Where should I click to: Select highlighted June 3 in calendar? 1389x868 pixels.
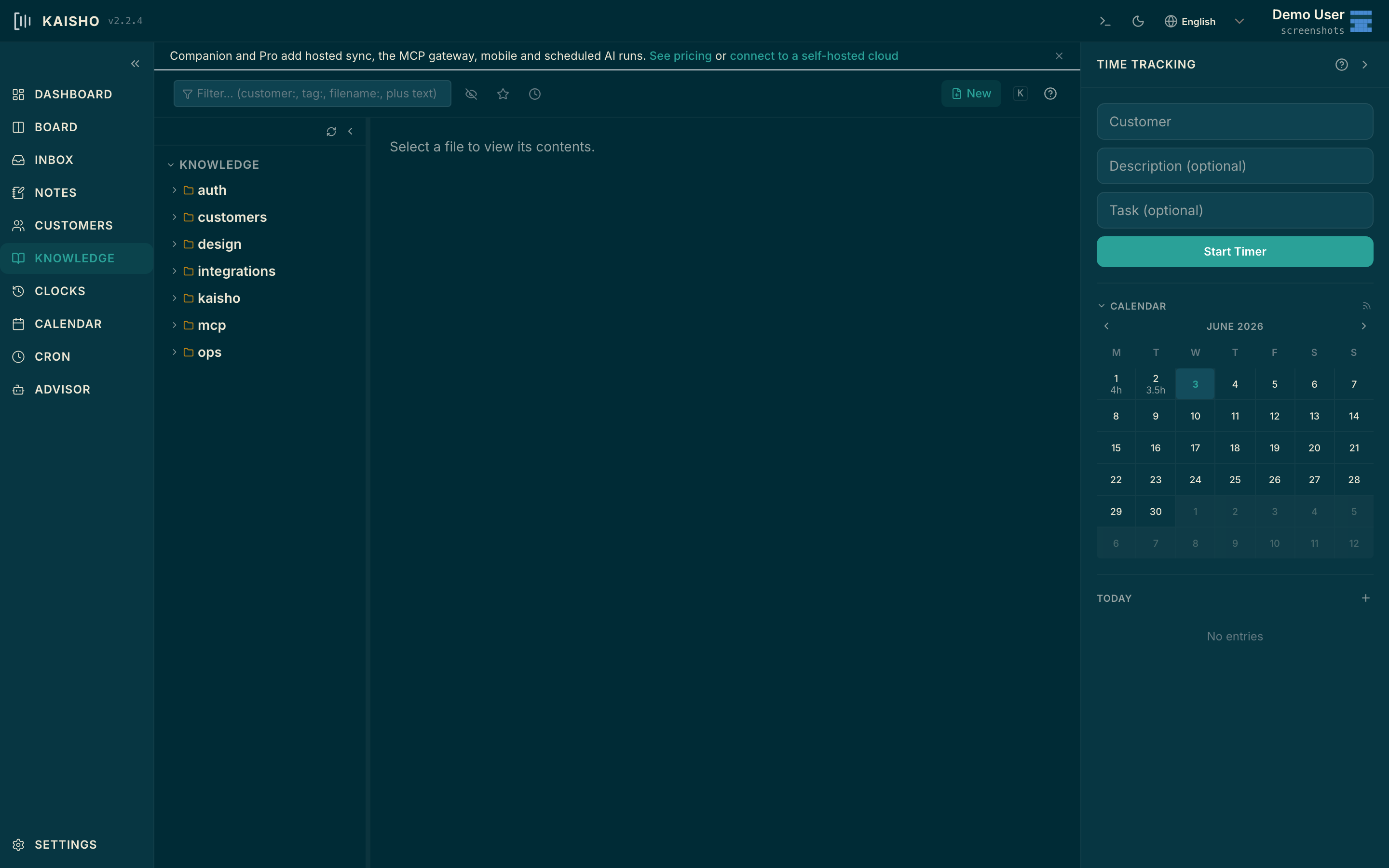click(1195, 384)
